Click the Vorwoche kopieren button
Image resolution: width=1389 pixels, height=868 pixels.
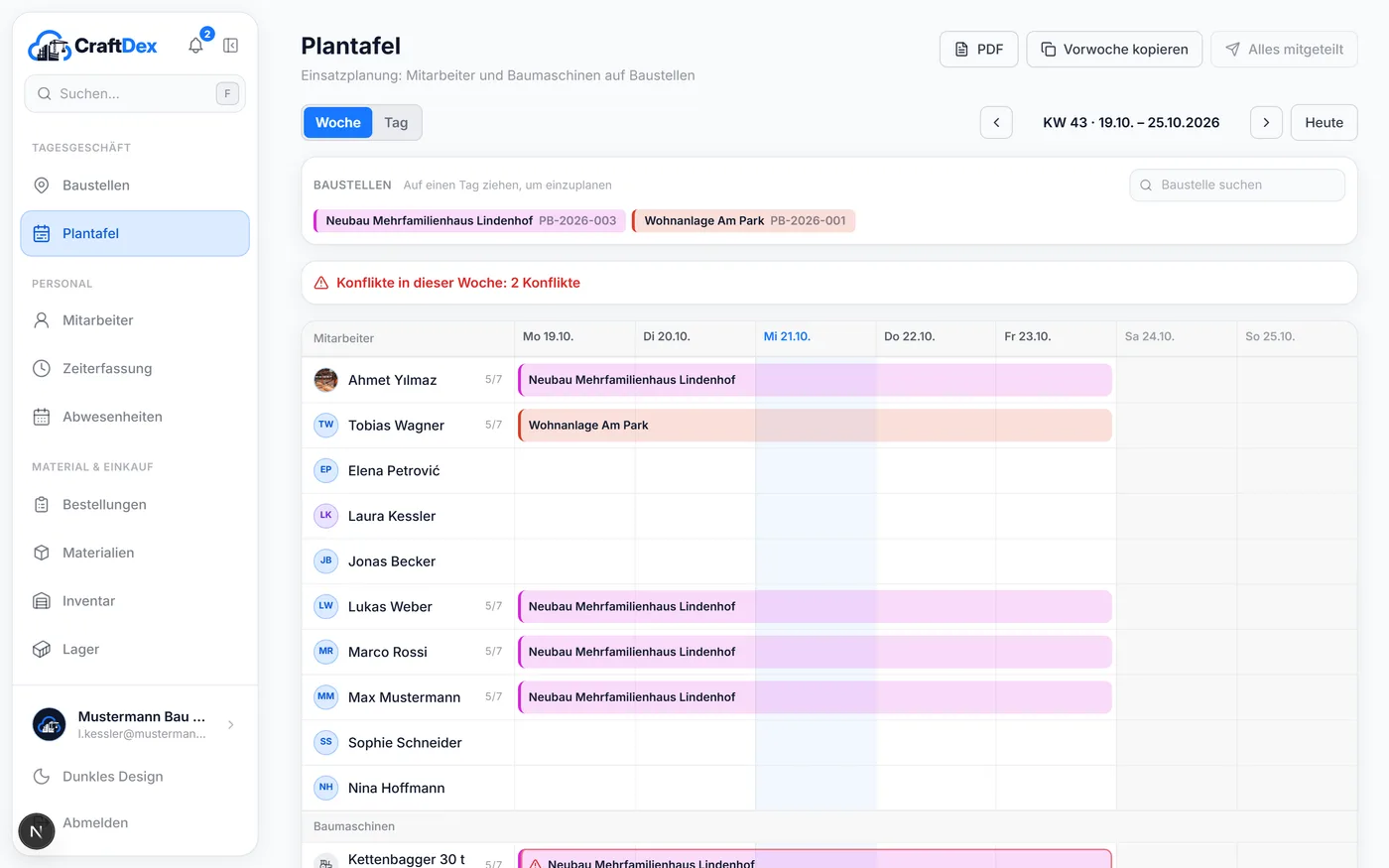[1114, 50]
